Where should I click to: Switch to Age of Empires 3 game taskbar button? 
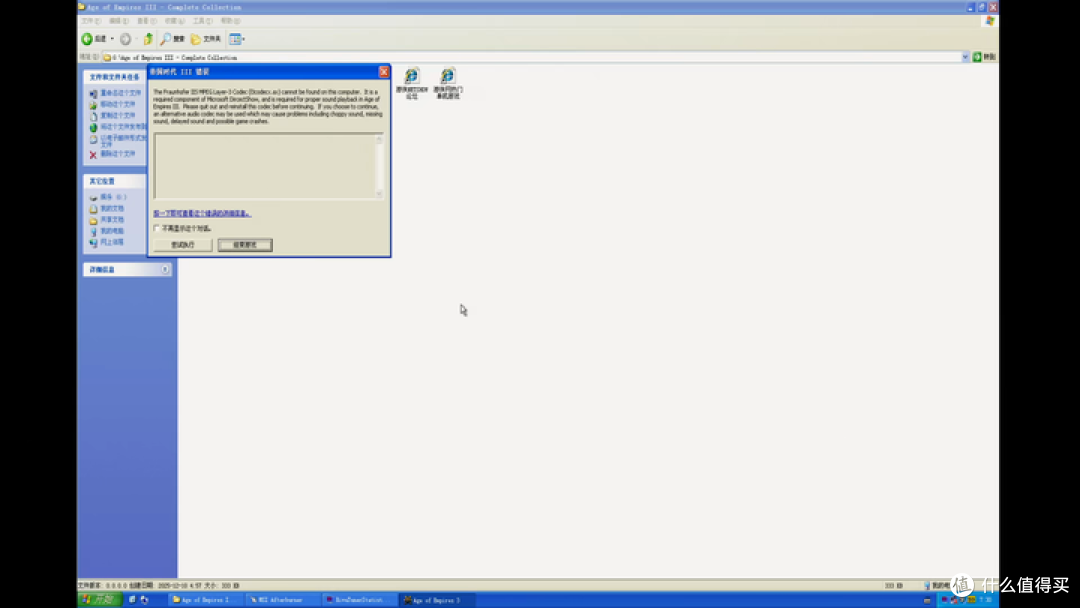435,600
